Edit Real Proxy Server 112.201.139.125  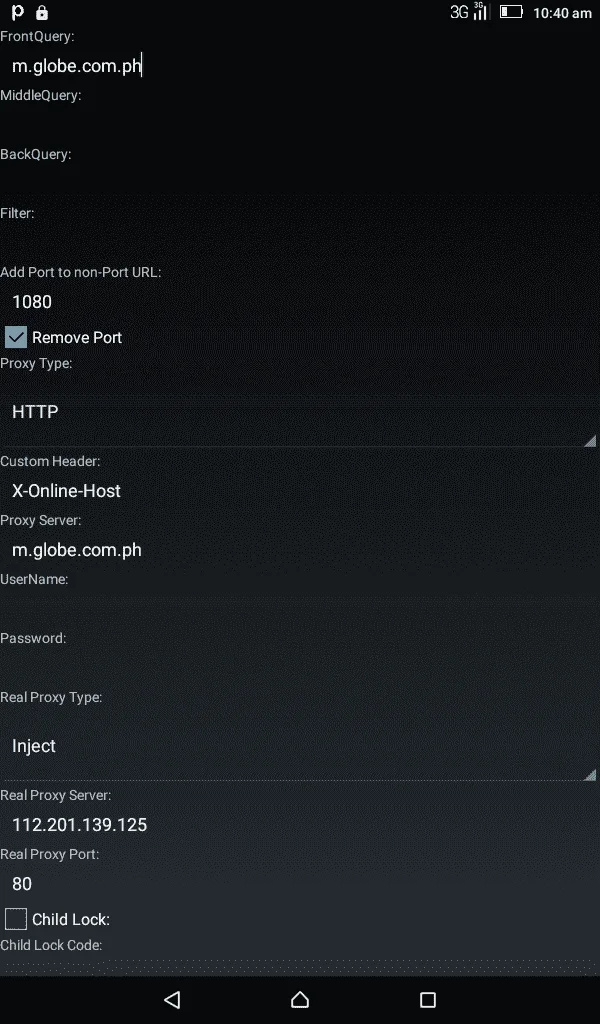(x=300, y=825)
